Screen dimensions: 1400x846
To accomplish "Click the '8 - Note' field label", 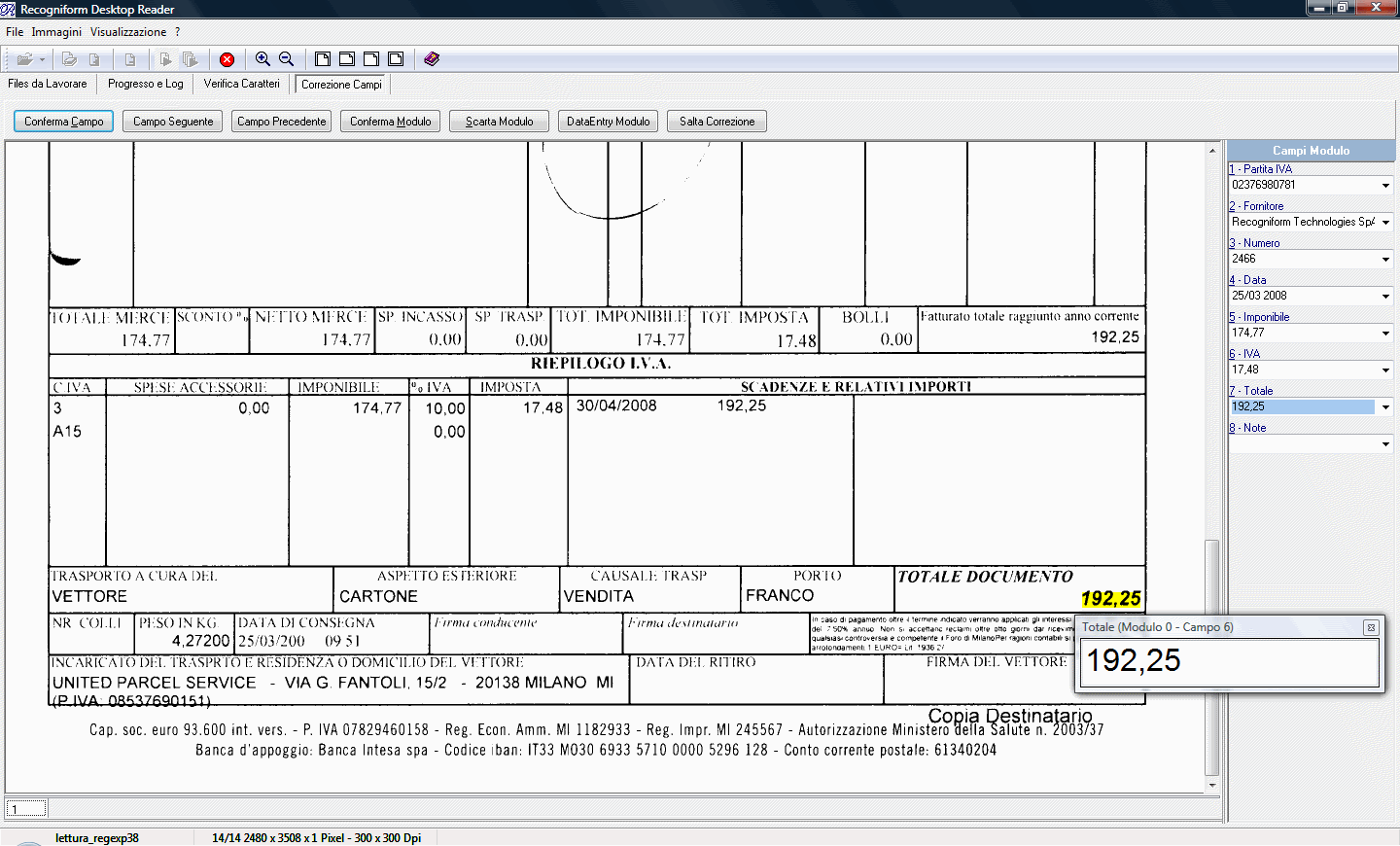I will pos(1247,428).
